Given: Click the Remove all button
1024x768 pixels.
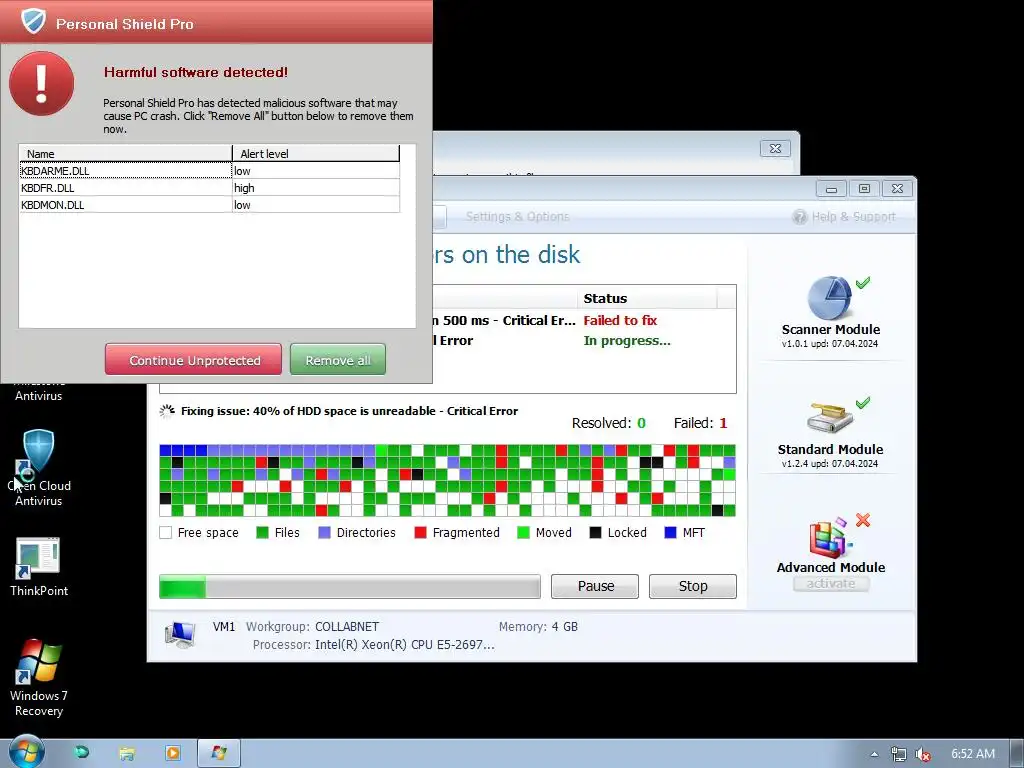Looking at the screenshot, I should (x=338, y=360).
